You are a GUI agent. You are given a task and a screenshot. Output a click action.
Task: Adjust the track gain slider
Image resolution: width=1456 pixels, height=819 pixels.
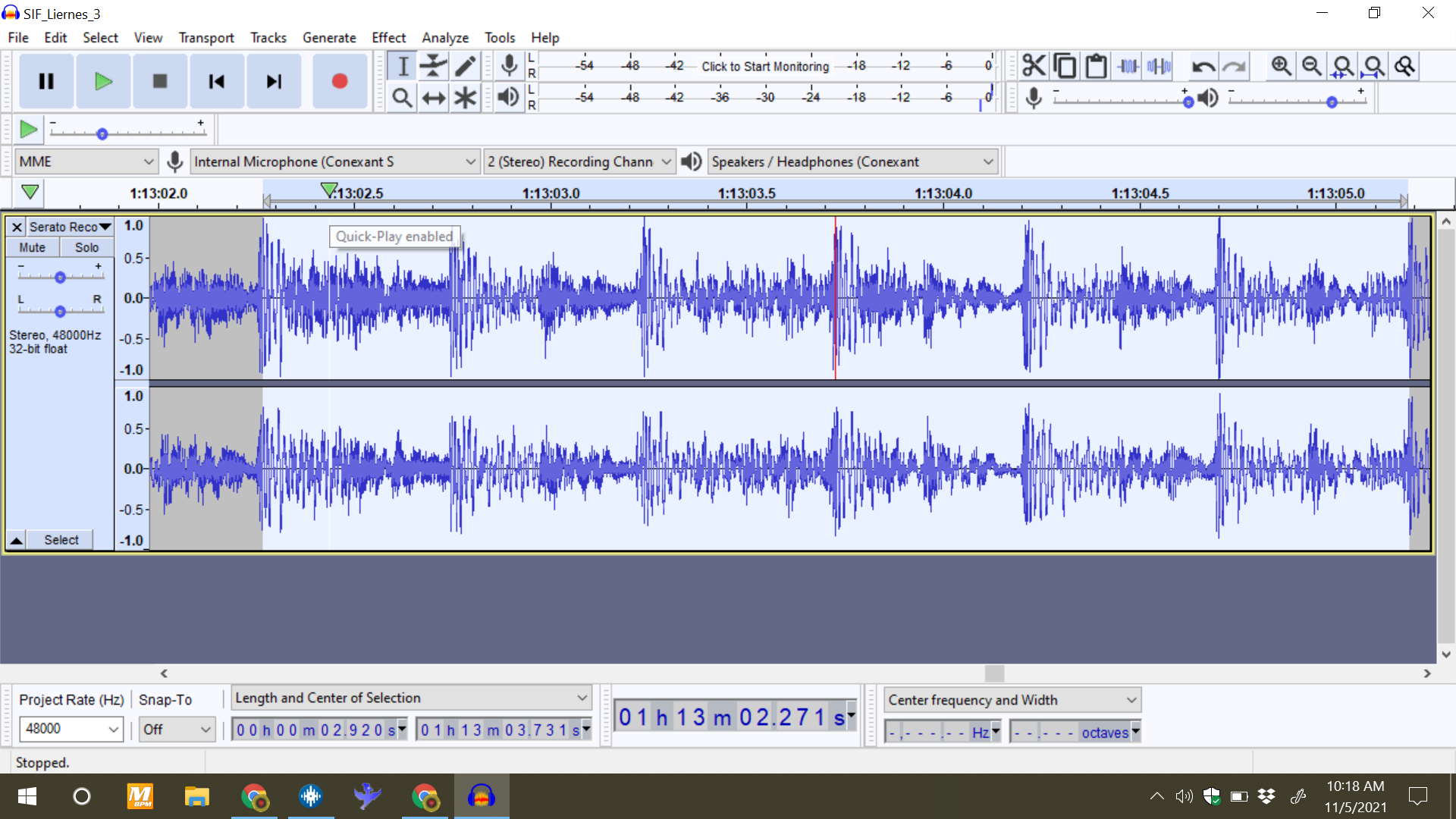59,275
